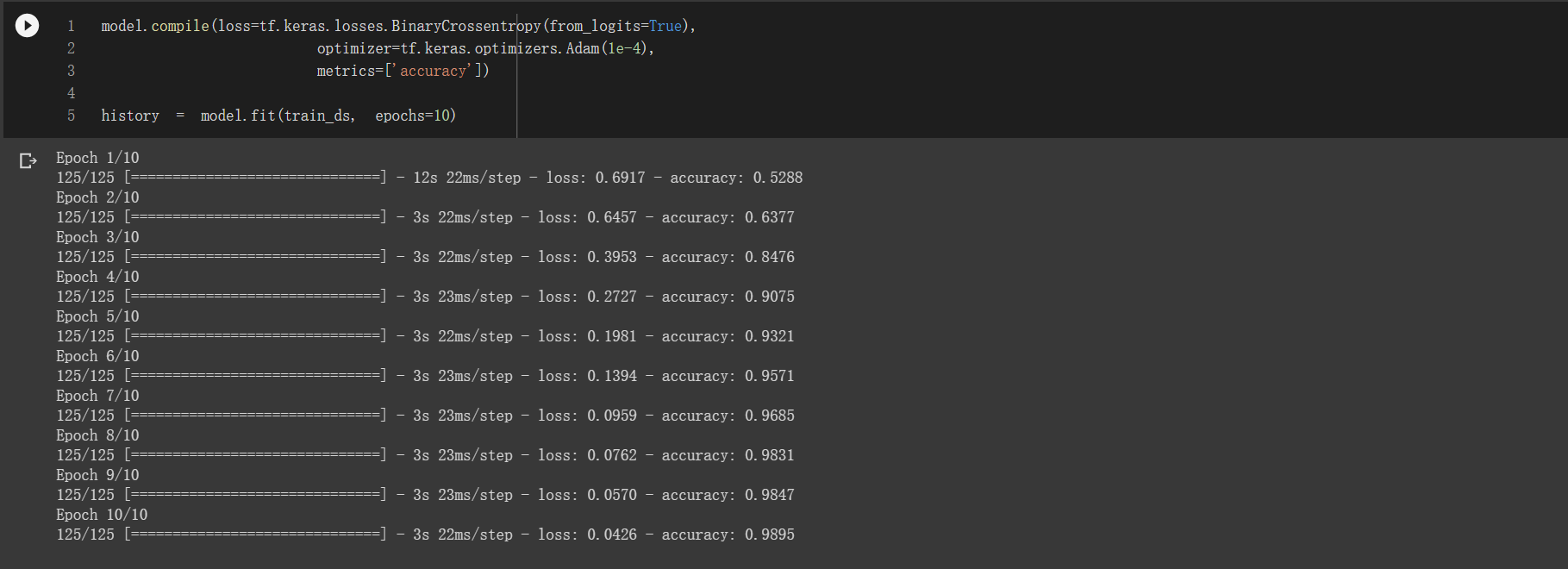Click the 'Epoch 5/10' output line
This screenshot has height=569, width=1568.
tap(97, 316)
